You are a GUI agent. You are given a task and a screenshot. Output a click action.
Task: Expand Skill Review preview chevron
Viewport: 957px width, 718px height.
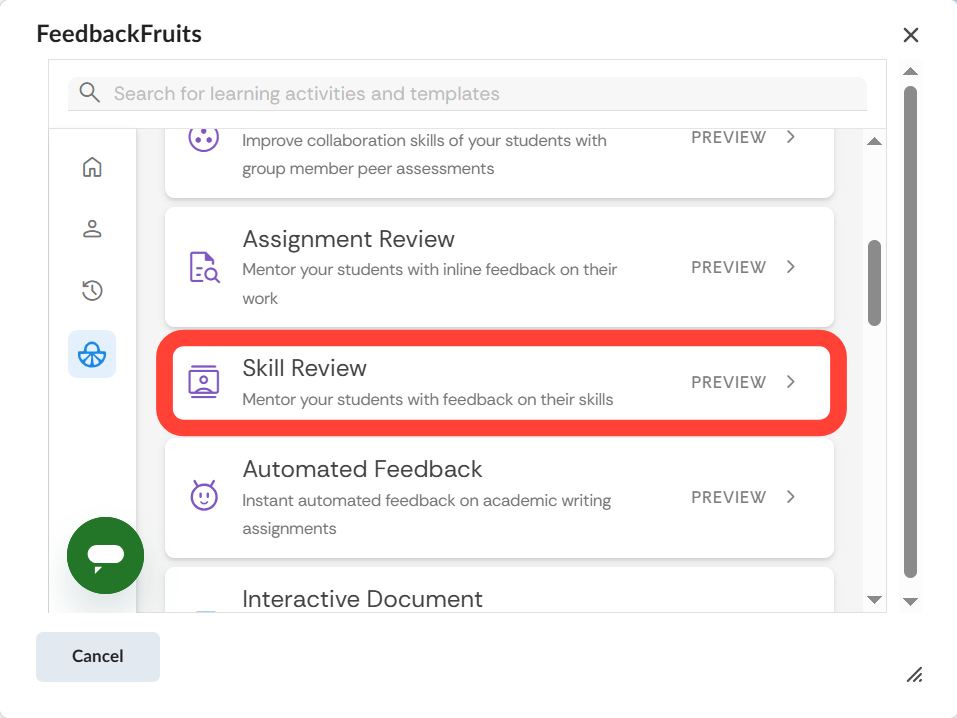coord(791,382)
